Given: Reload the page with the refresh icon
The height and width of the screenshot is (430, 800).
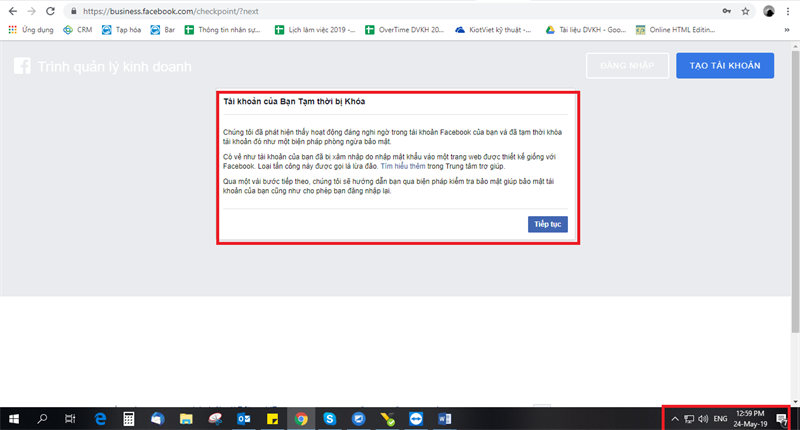Looking at the screenshot, I should [x=50, y=11].
